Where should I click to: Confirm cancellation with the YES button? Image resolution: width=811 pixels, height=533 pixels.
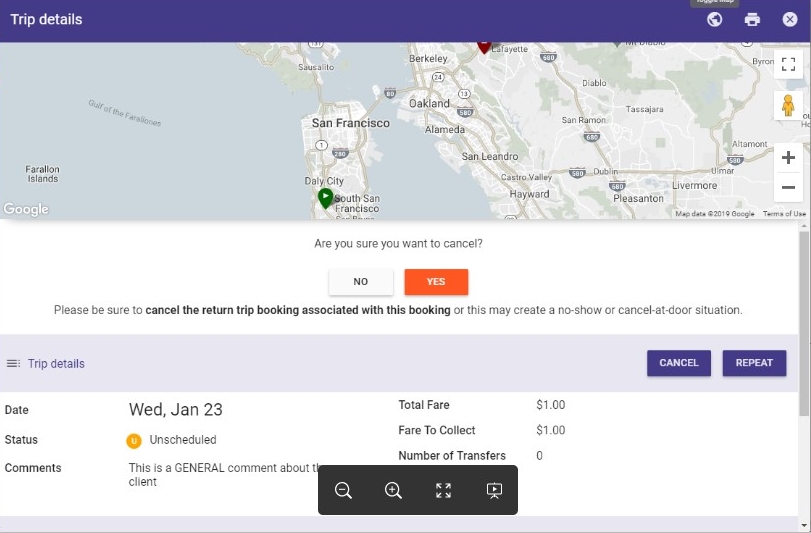coord(436,282)
